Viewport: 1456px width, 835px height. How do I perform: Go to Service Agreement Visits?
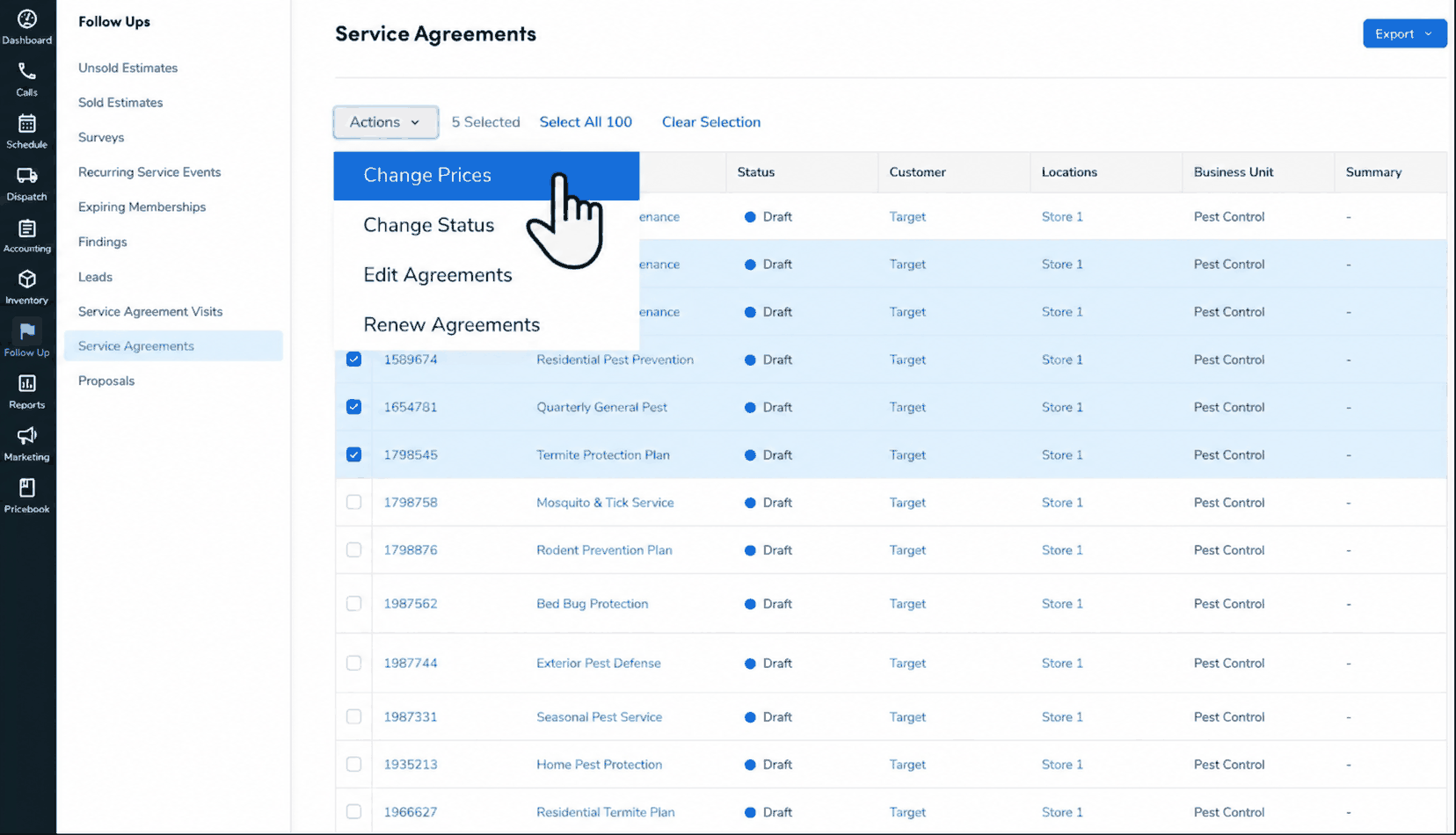point(150,312)
